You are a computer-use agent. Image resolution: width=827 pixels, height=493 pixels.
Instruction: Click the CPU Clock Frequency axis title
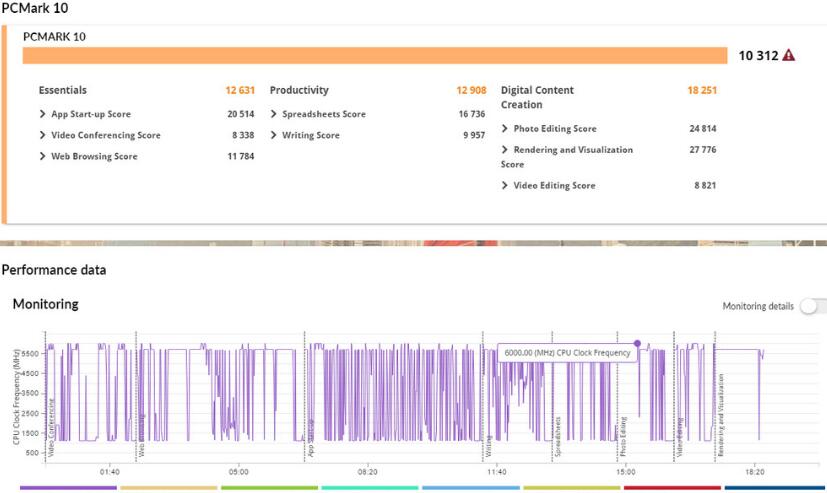click(x=16, y=397)
